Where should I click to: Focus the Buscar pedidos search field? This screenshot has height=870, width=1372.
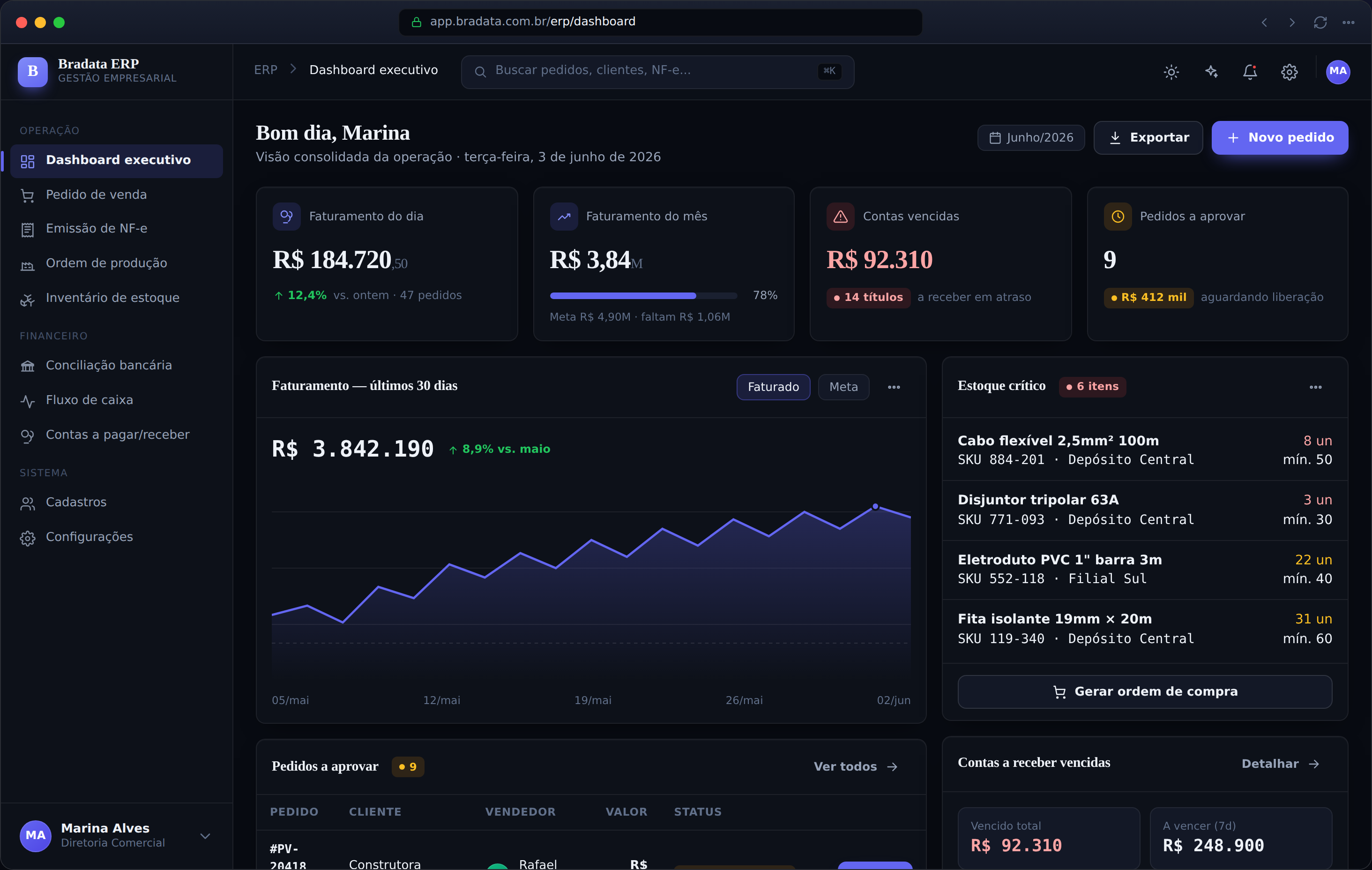[x=657, y=72]
